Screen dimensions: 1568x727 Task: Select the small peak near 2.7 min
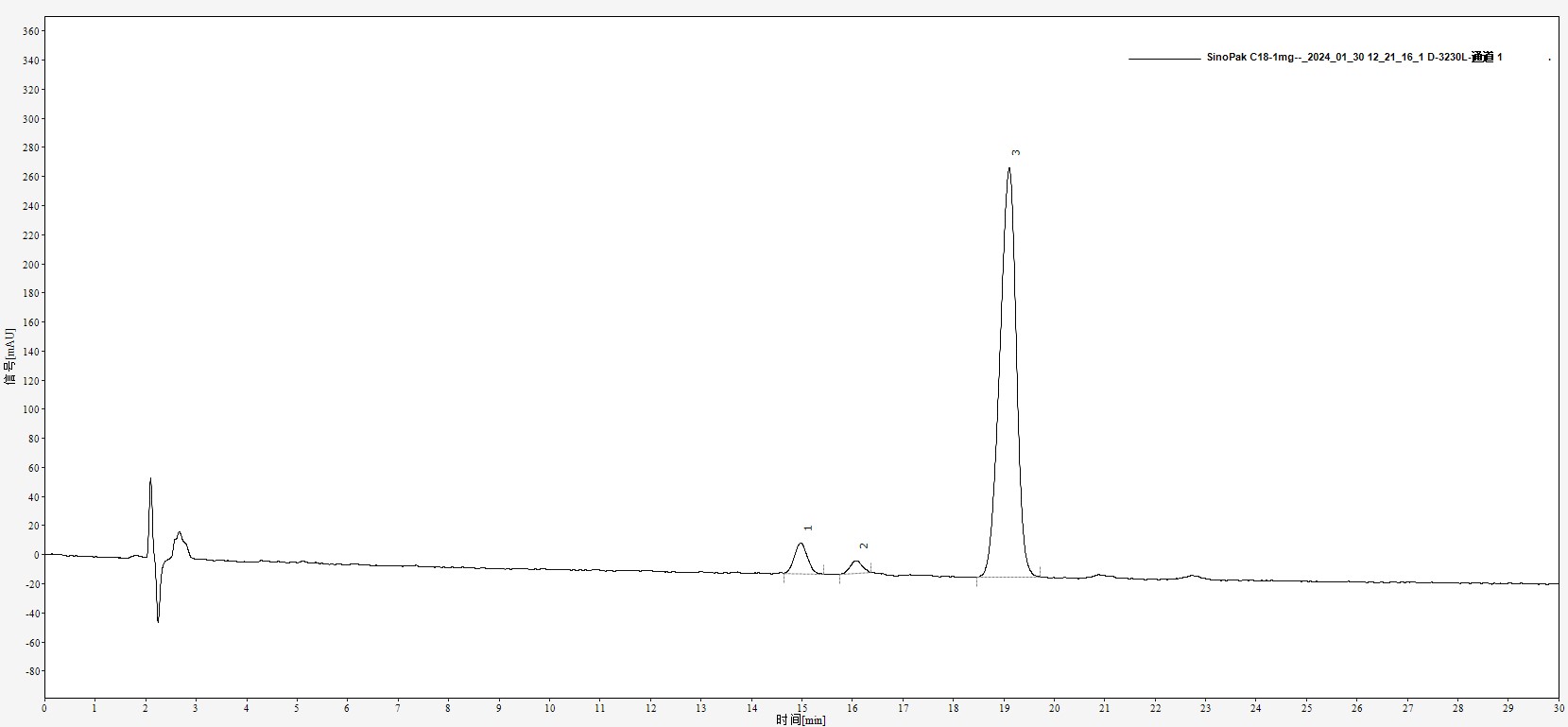(179, 533)
